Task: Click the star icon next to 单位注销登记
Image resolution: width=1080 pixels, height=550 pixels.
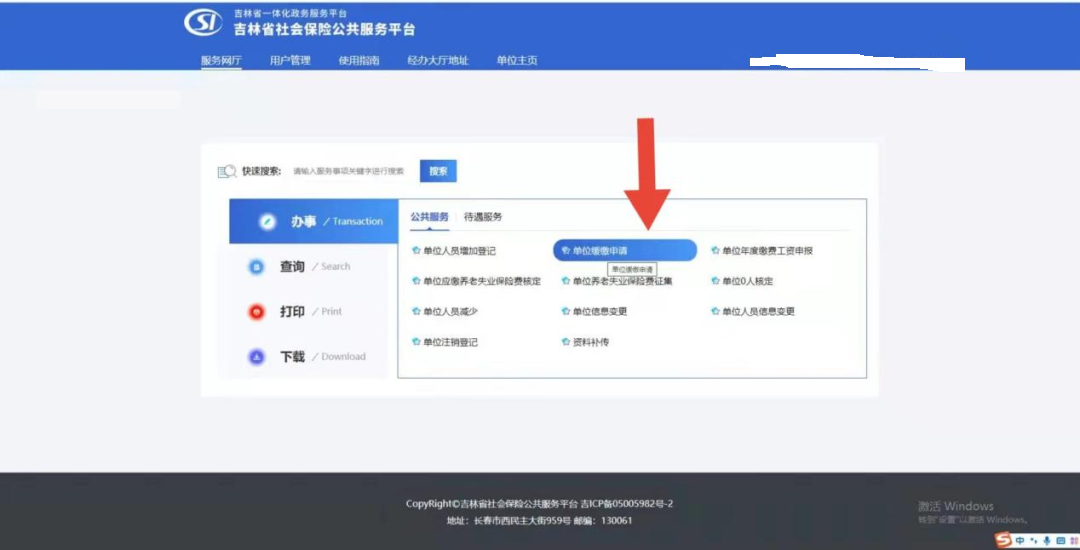Action: coord(416,342)
